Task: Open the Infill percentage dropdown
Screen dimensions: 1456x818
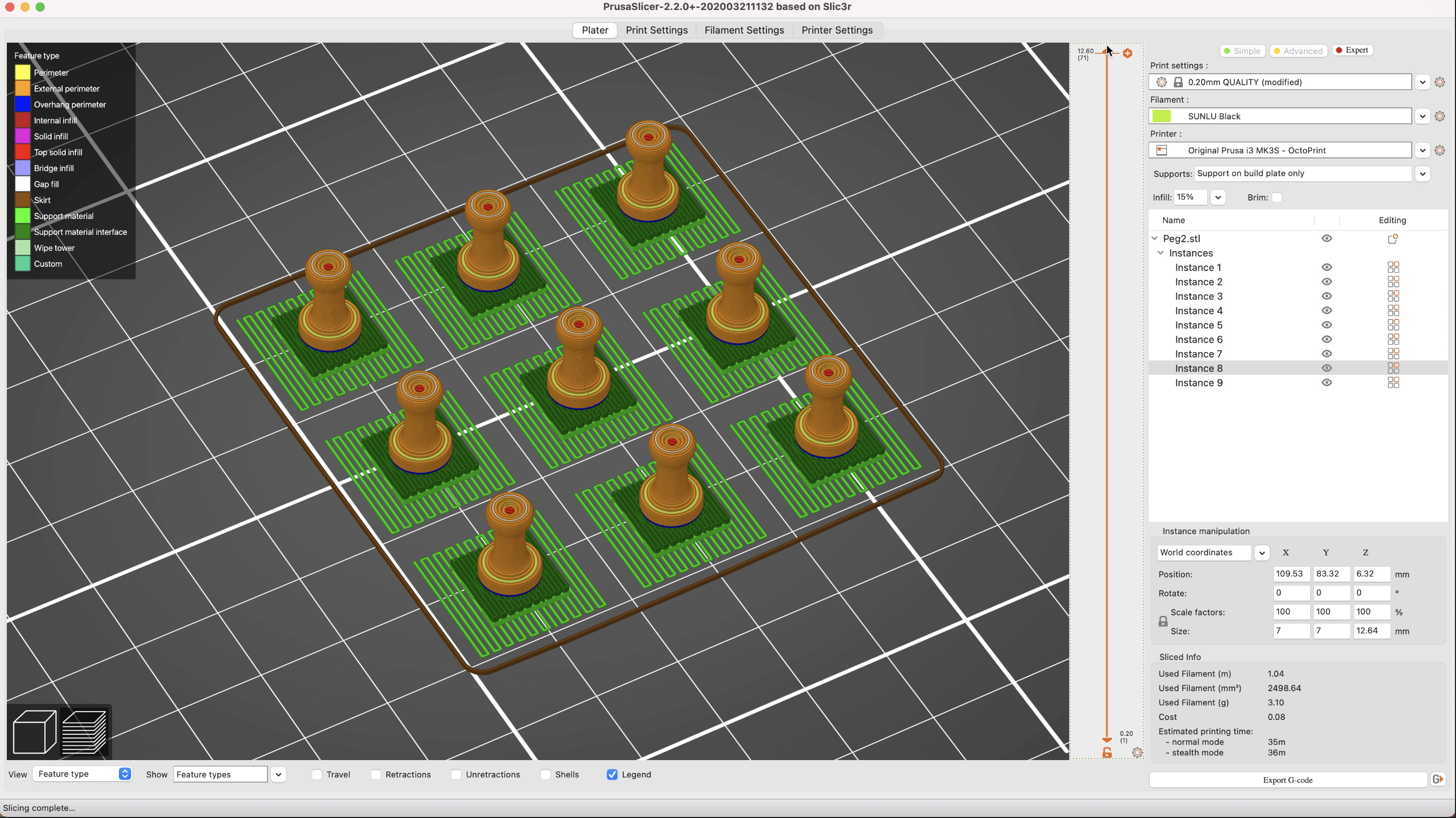Action: (1218, 197)
